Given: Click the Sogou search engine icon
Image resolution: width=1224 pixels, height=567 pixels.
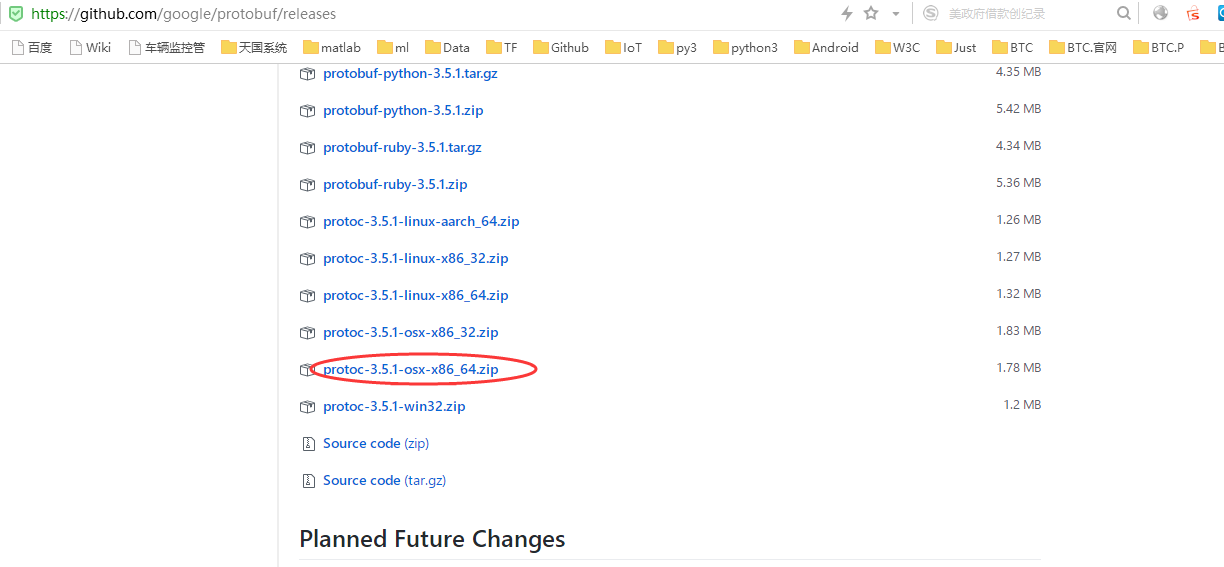Looking at the screenshot, I should [x=931, y=13].
